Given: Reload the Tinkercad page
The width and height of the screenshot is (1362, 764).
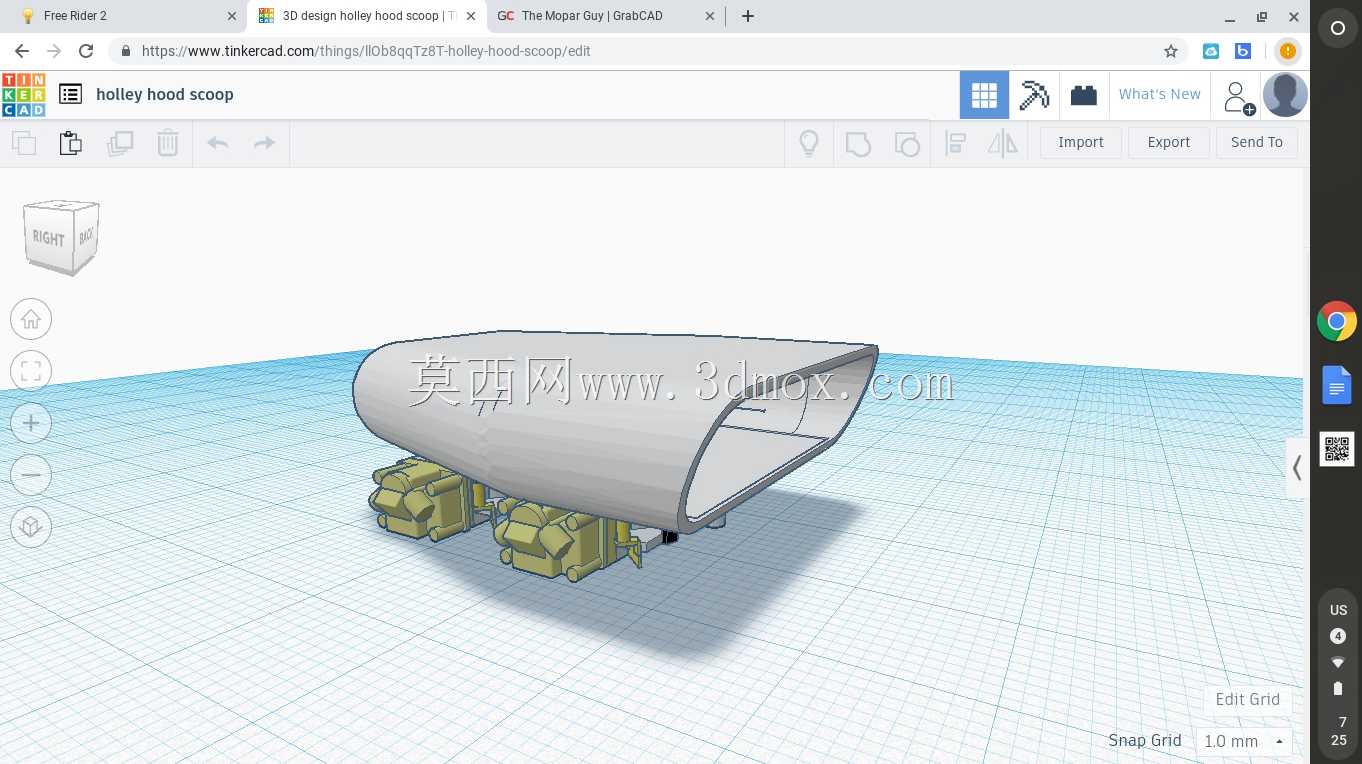Looking at the screenshot, I should coord(86,51).
